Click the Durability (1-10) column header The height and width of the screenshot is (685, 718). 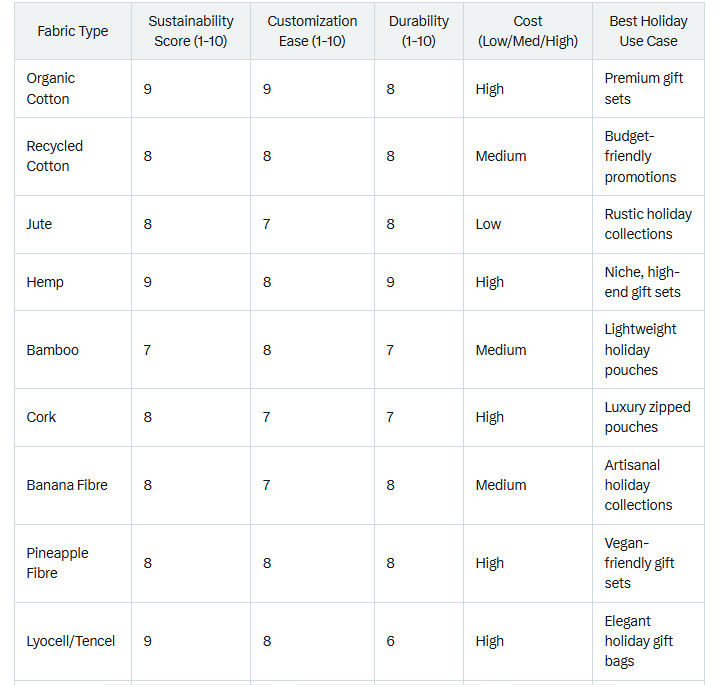coord(419,31)
